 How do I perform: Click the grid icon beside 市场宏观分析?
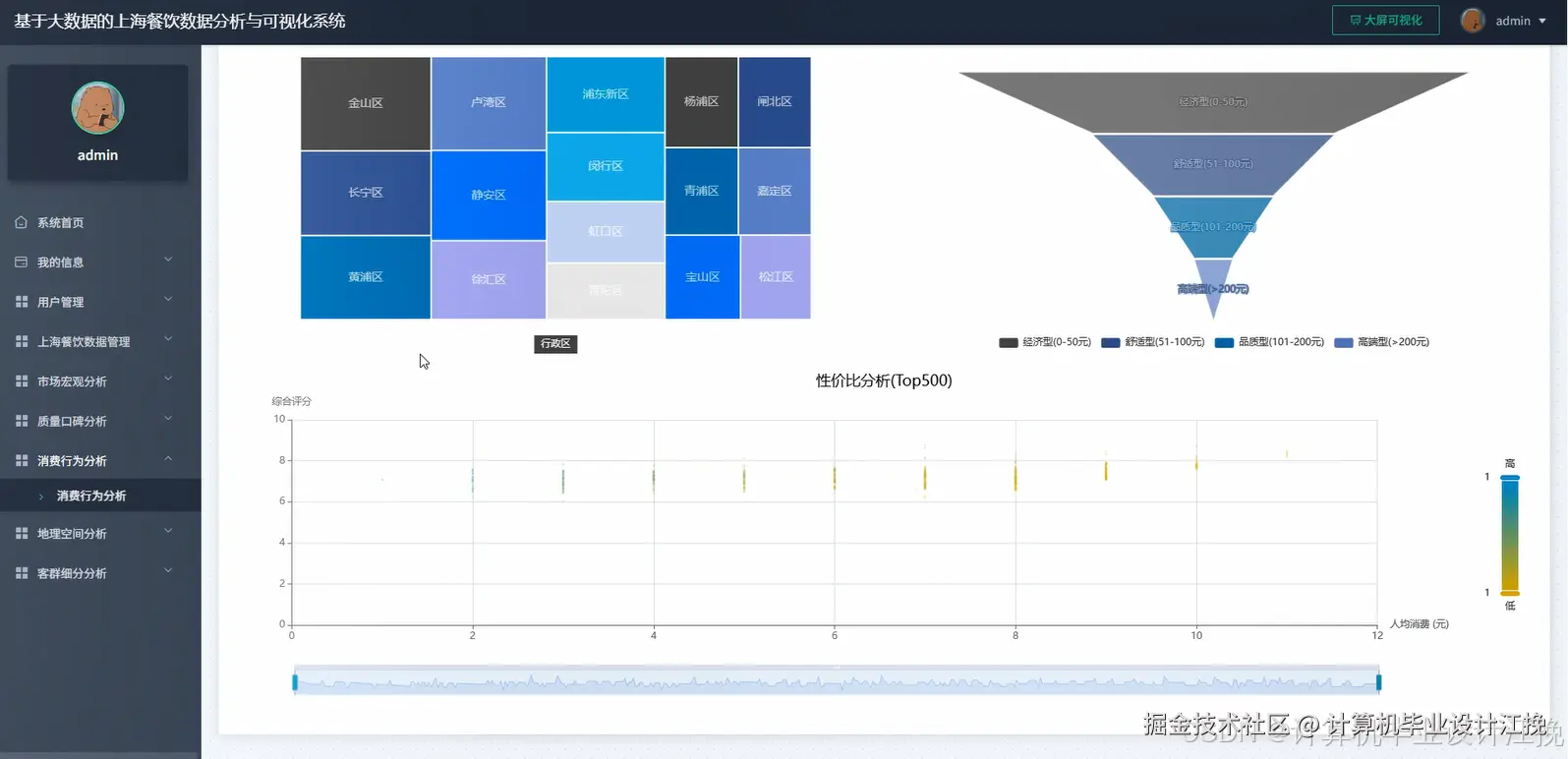(22, 380)
